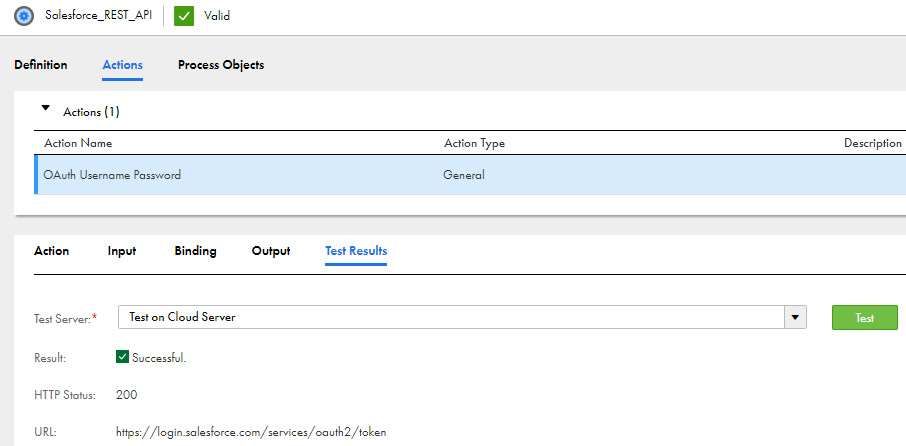The image size is (906, 446).
Task: Switch to the Actions tab
Action: [122, 65]
